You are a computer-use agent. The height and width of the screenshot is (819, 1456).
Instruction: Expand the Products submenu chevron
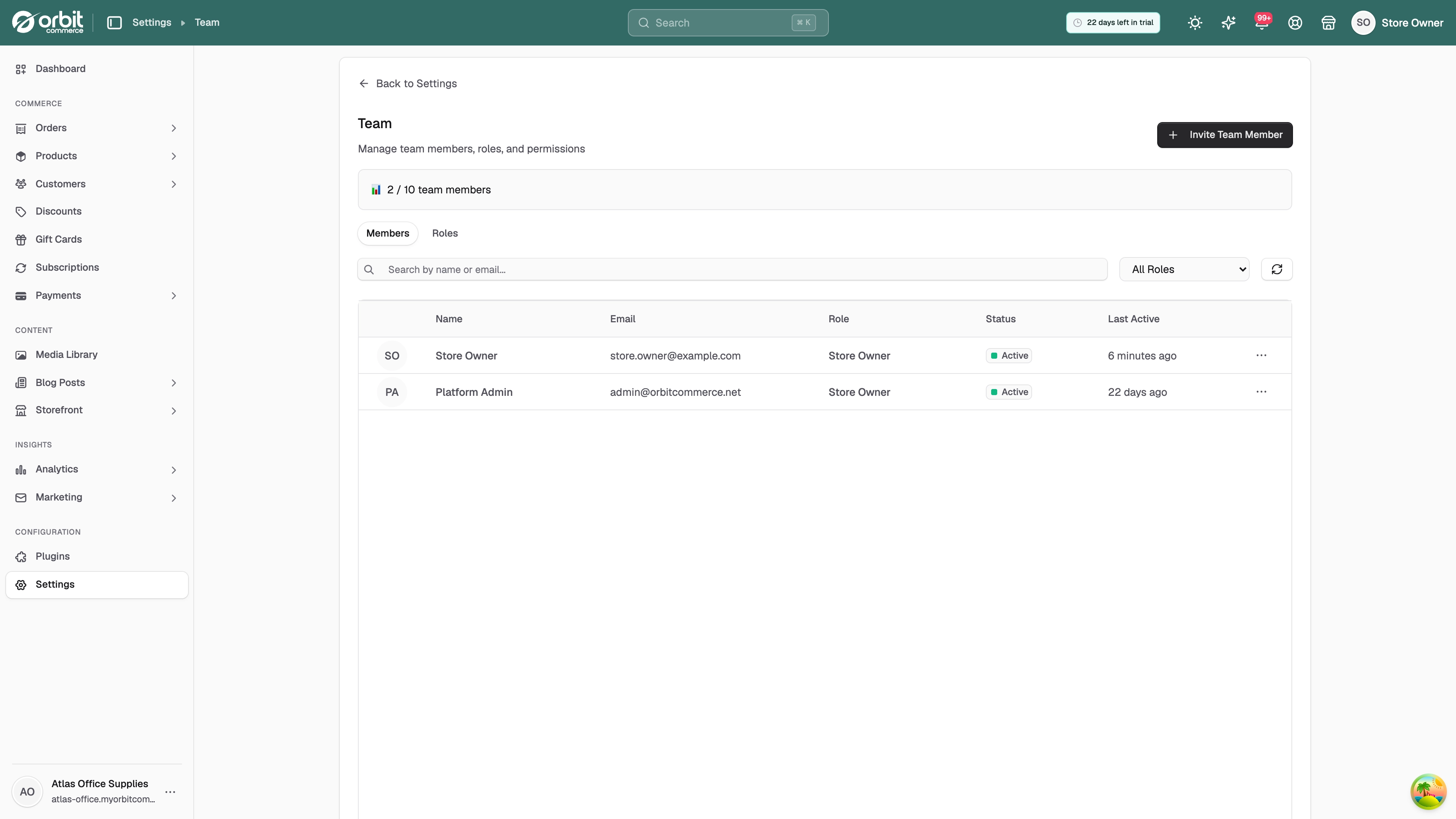tap(174, 156)
